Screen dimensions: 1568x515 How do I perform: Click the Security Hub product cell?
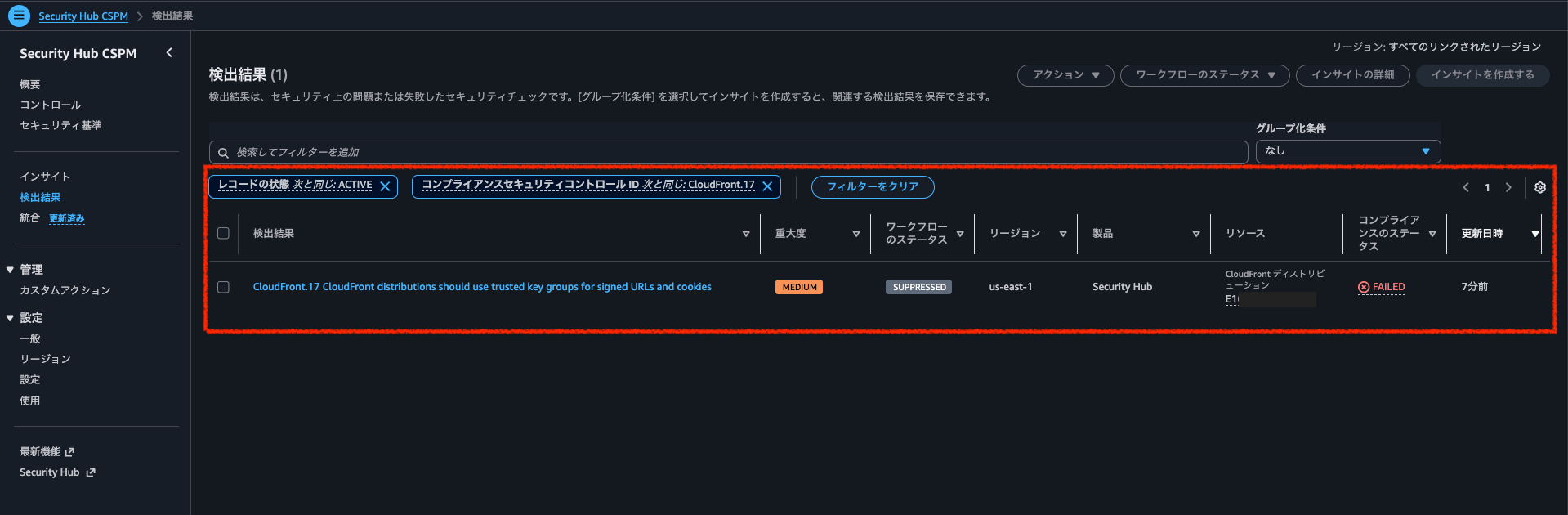click(1123, 287)
